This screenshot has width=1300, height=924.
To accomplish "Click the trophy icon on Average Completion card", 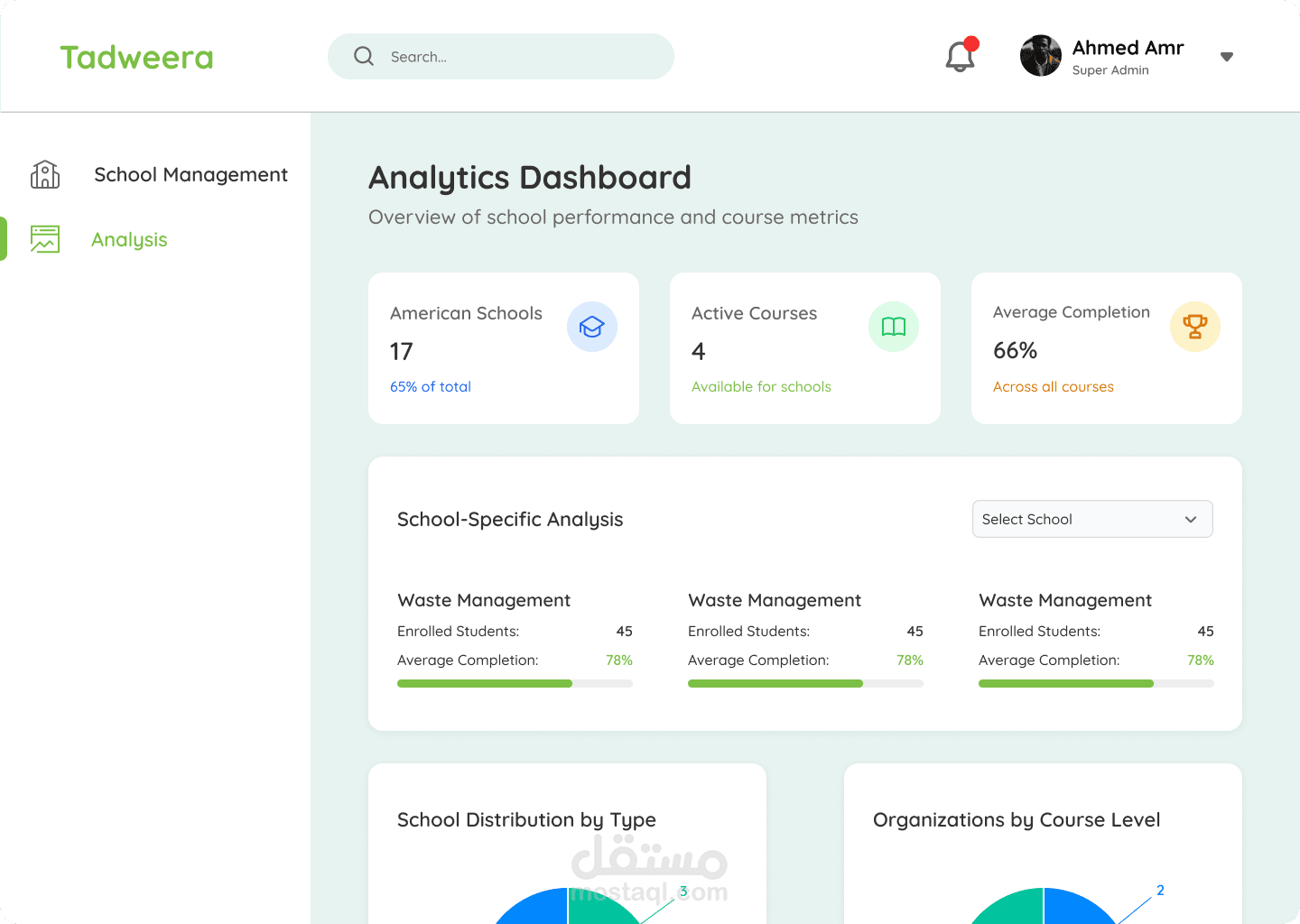I will click(x=1195, y=327).
